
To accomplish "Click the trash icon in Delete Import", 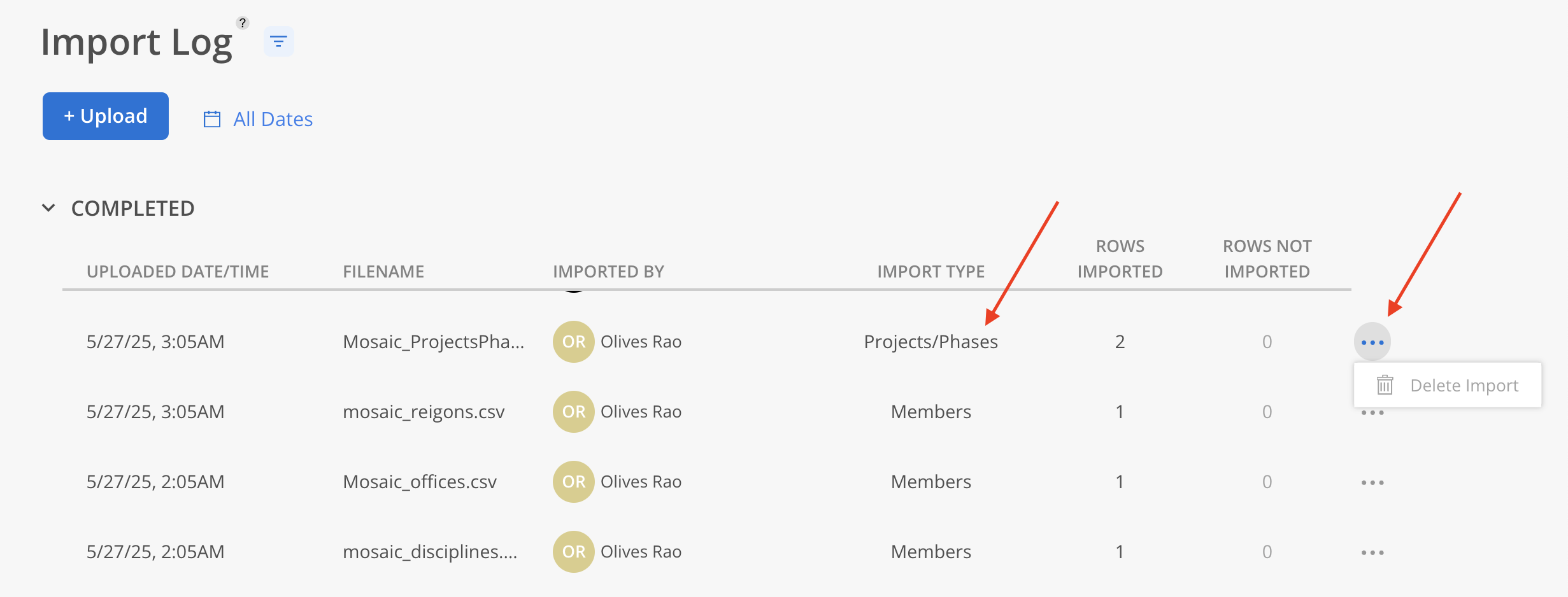I will 1385,385.
